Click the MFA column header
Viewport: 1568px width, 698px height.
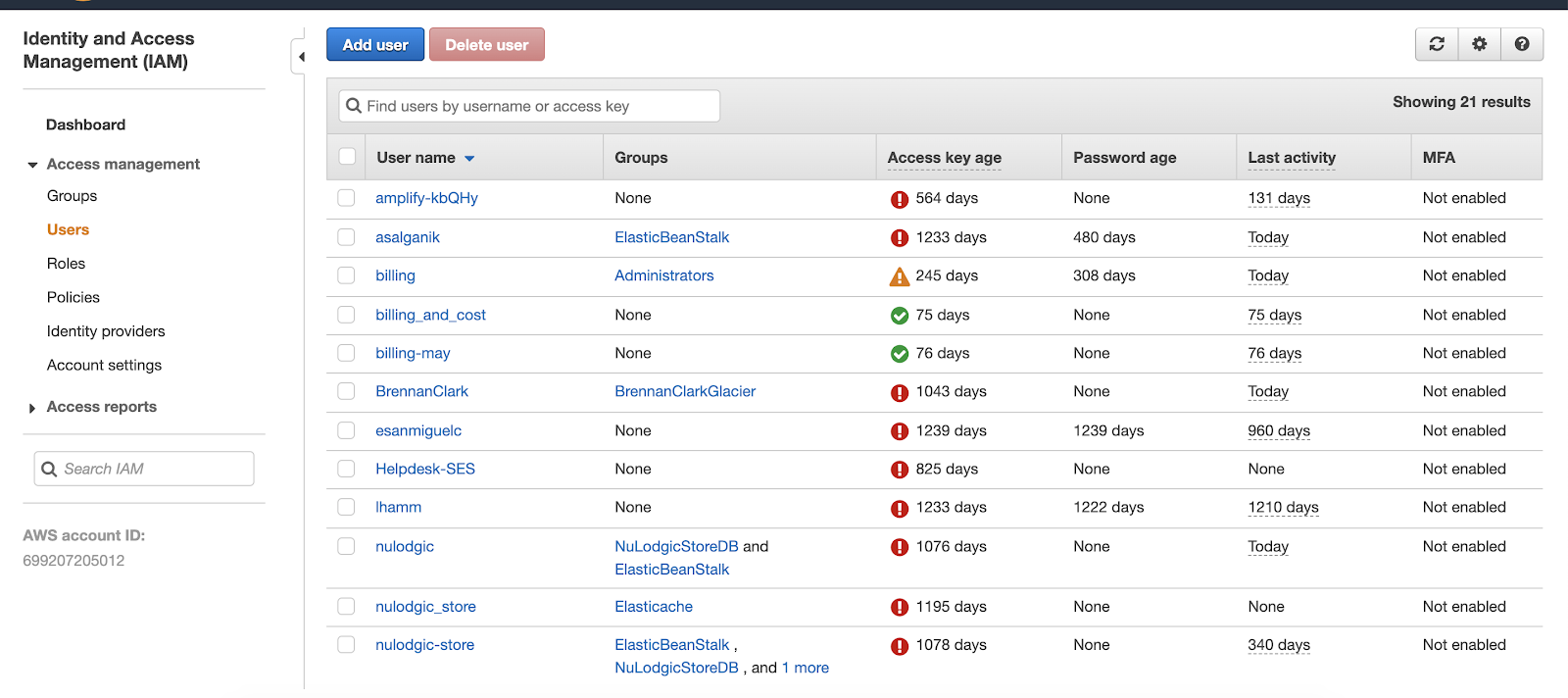pos(1439,157)
